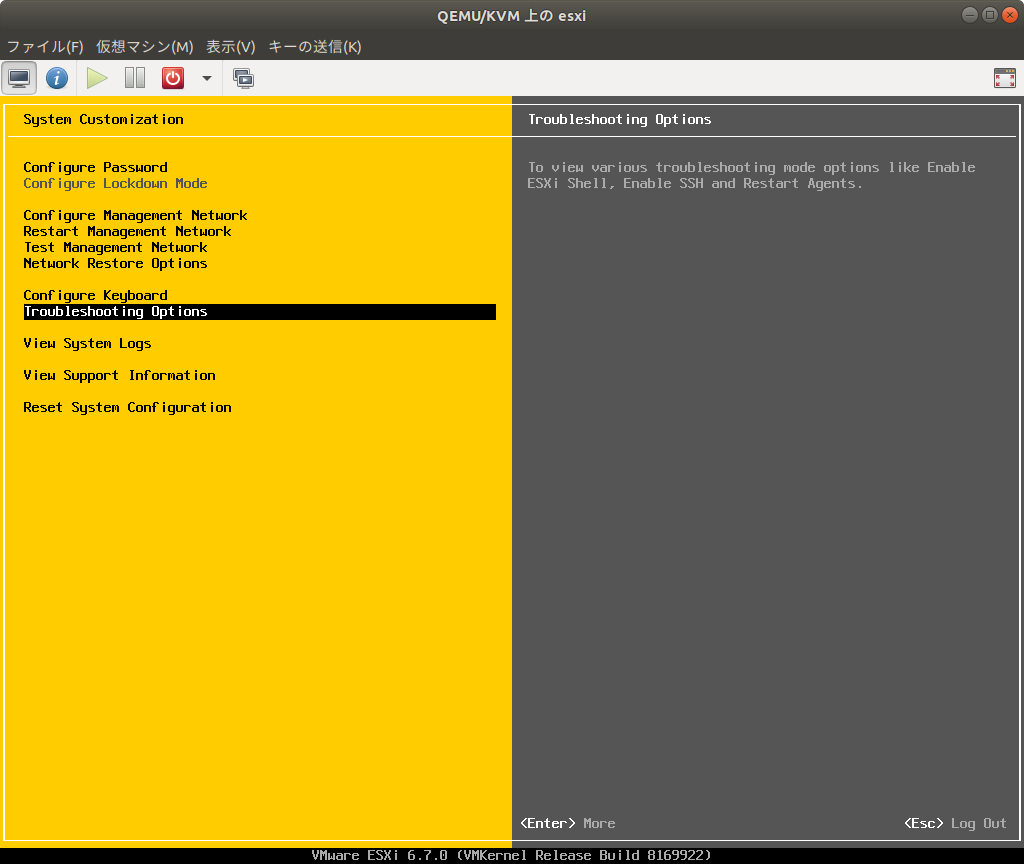
Task: Click VMware ESXi 6.7.0 build status text
Action: tap(511, 856)
